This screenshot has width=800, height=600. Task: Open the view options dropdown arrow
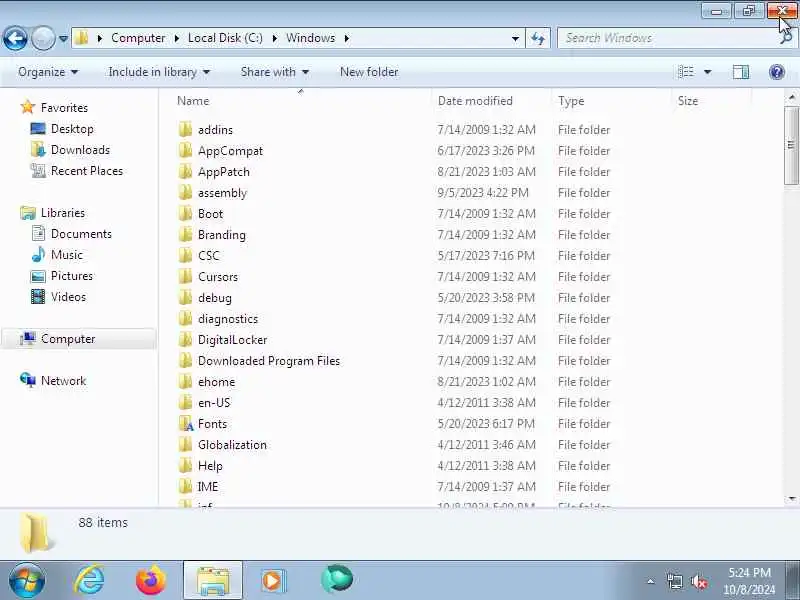708,72
